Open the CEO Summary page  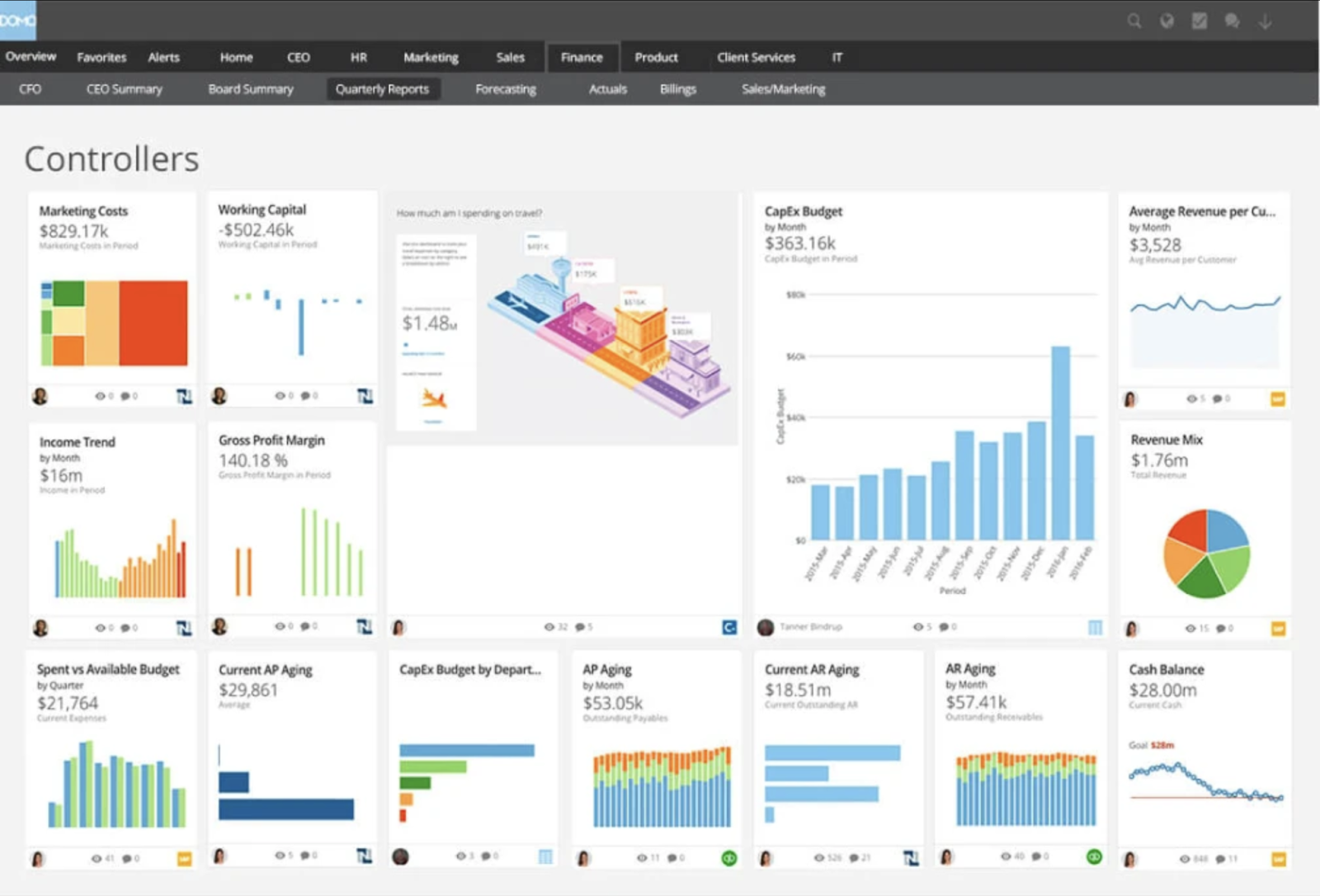(124, 88)
